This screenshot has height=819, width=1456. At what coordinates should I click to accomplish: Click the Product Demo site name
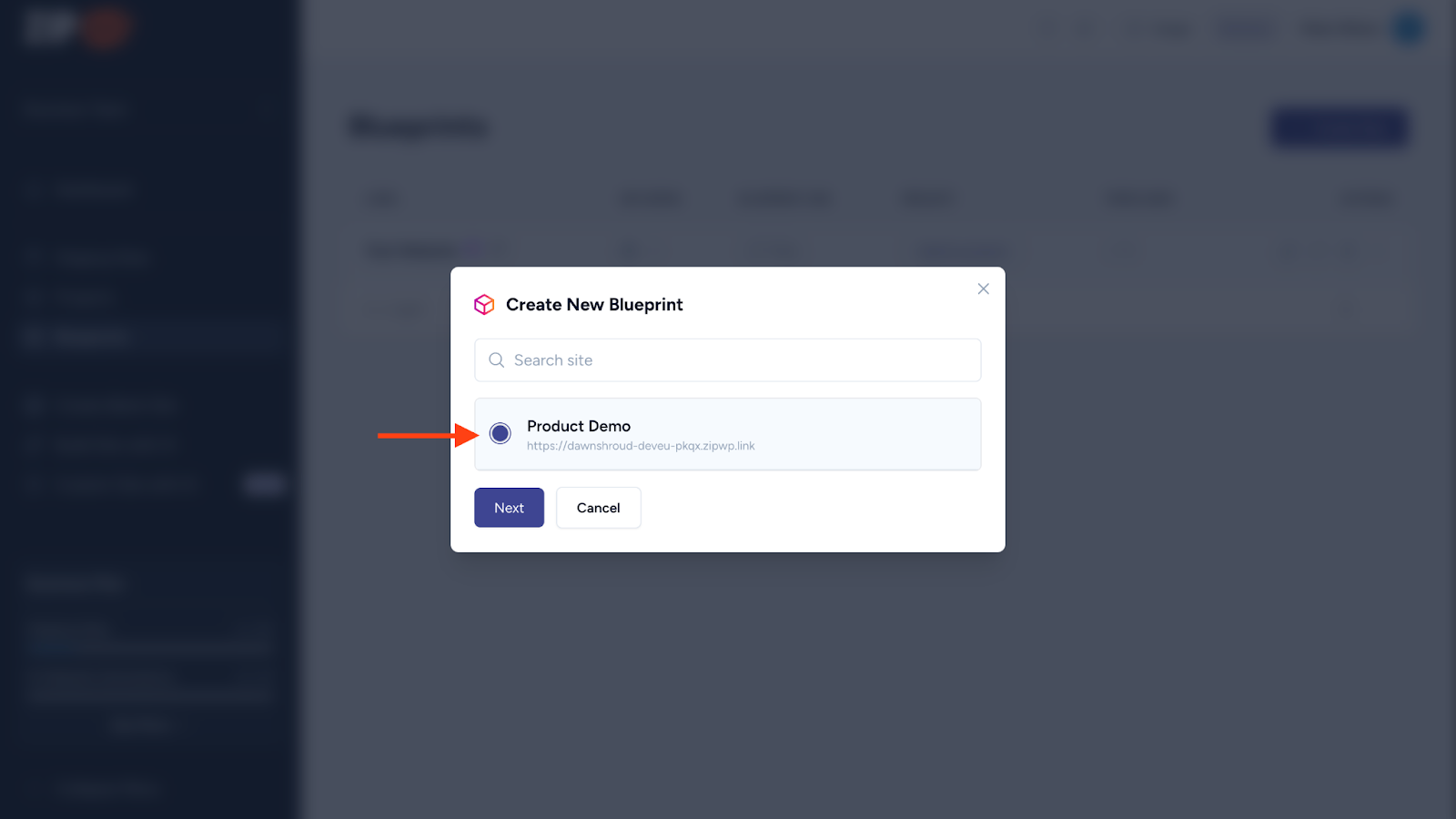pyautogui.click(x=579, y=426)
